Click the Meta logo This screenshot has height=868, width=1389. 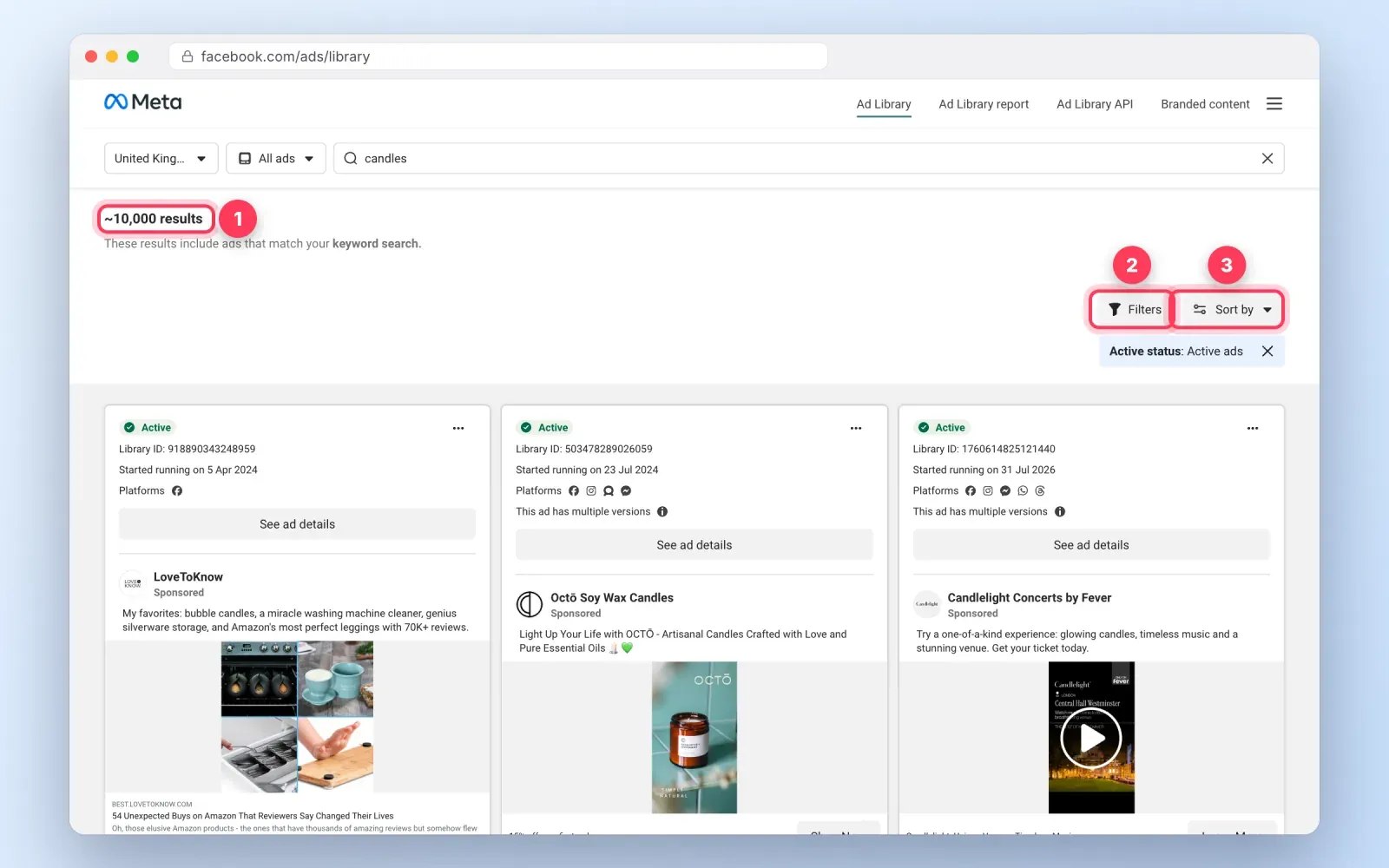click(x=142, y=102)
